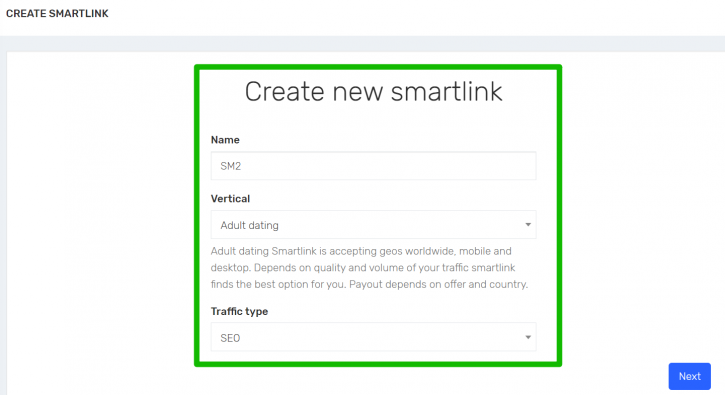
Task: Click the word smartlink in the large heading
Action: [x=447, y=91]
